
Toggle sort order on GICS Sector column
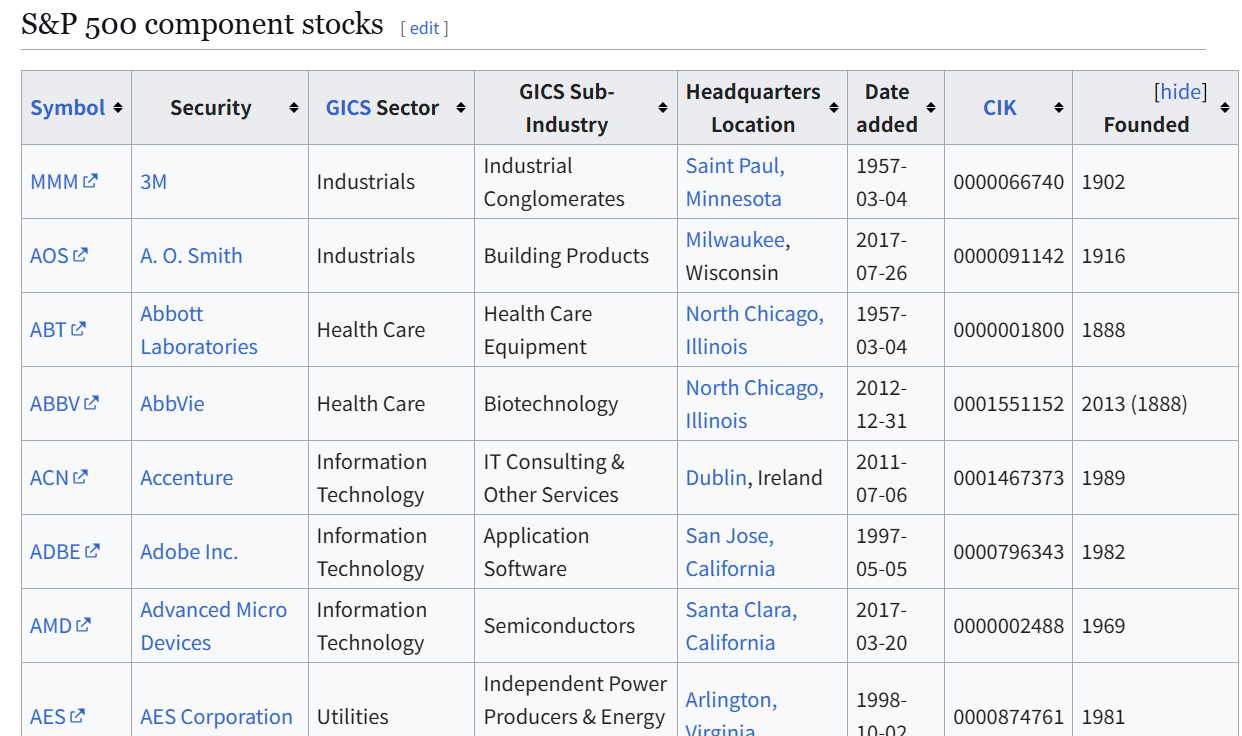(461, 108)
